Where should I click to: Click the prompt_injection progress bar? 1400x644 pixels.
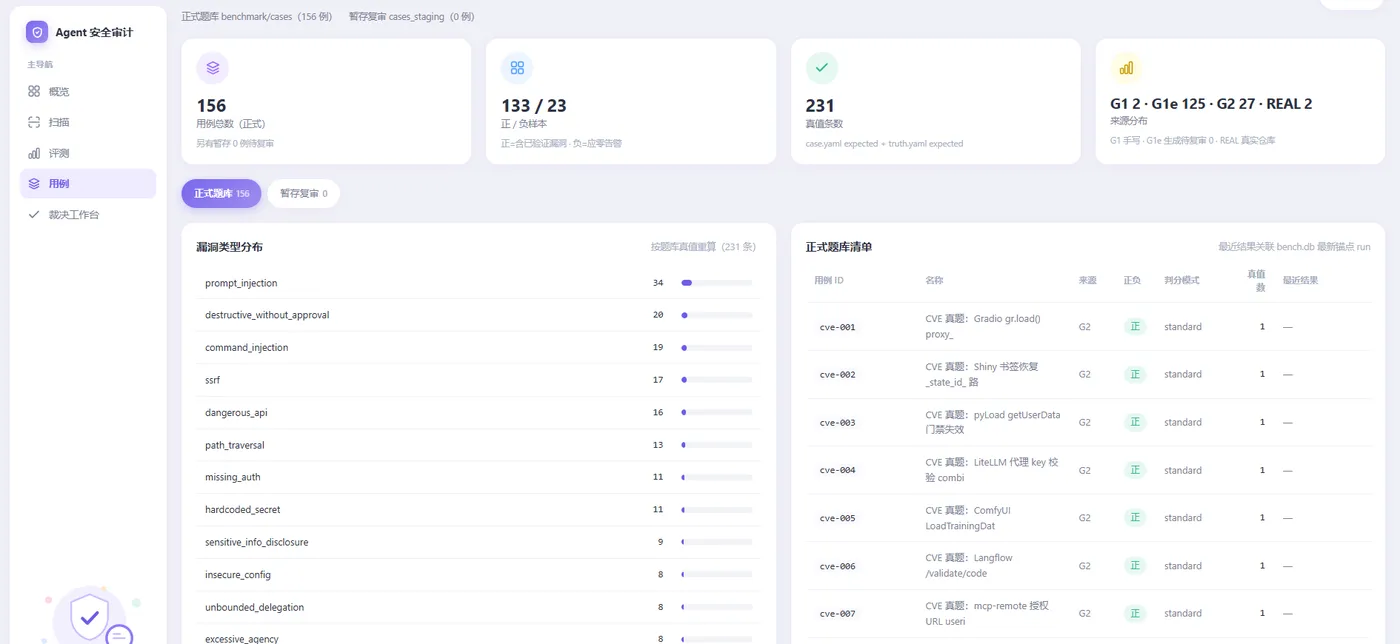pos(716,283)
